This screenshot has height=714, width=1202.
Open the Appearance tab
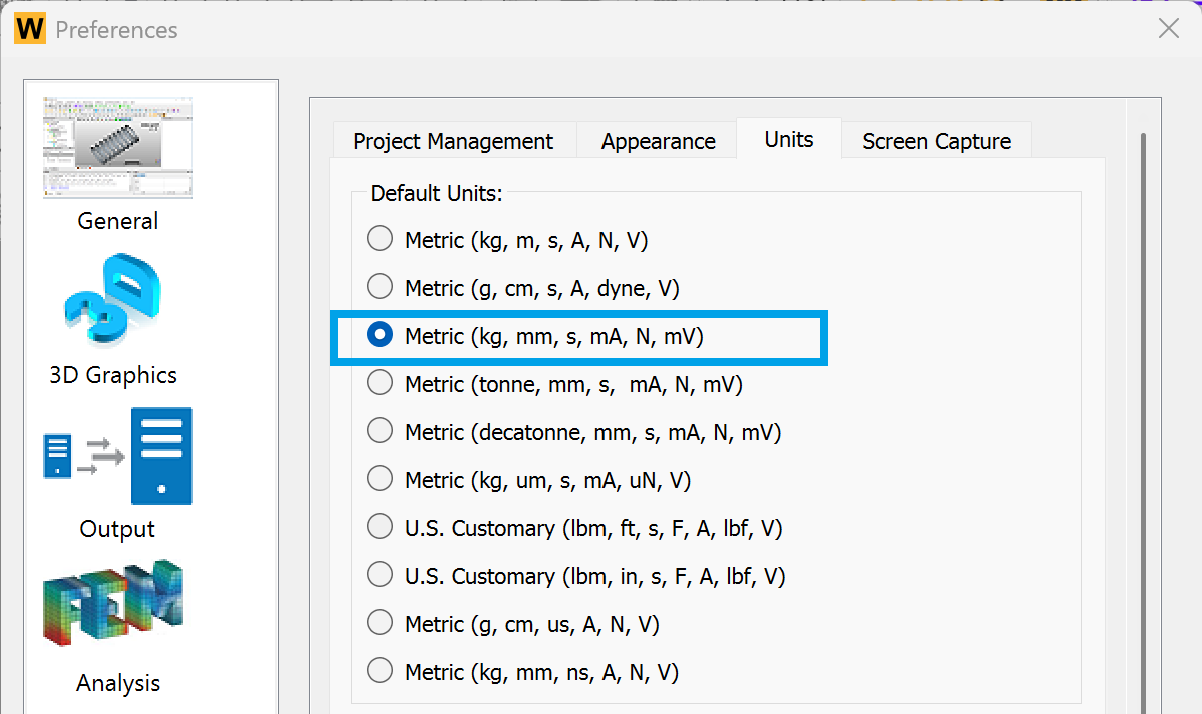pos(658,142)
